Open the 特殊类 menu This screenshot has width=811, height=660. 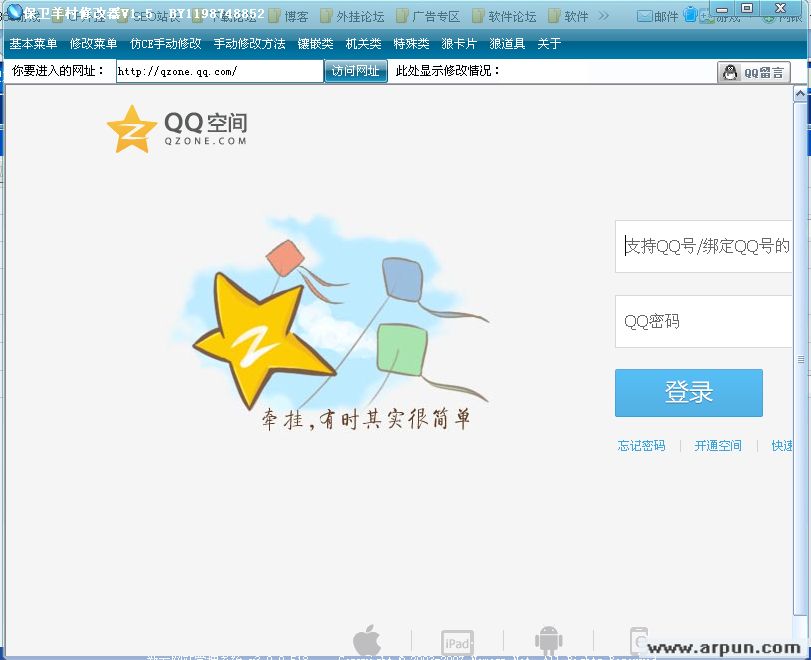[411, 44]
